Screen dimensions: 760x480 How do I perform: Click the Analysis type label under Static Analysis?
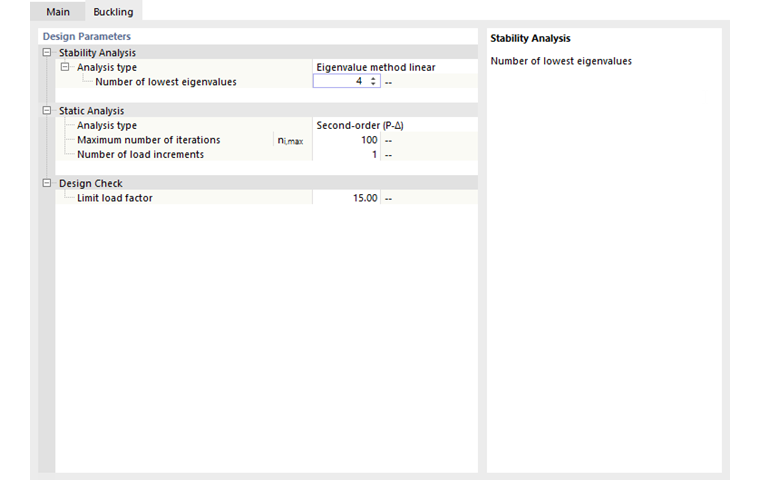107,126
